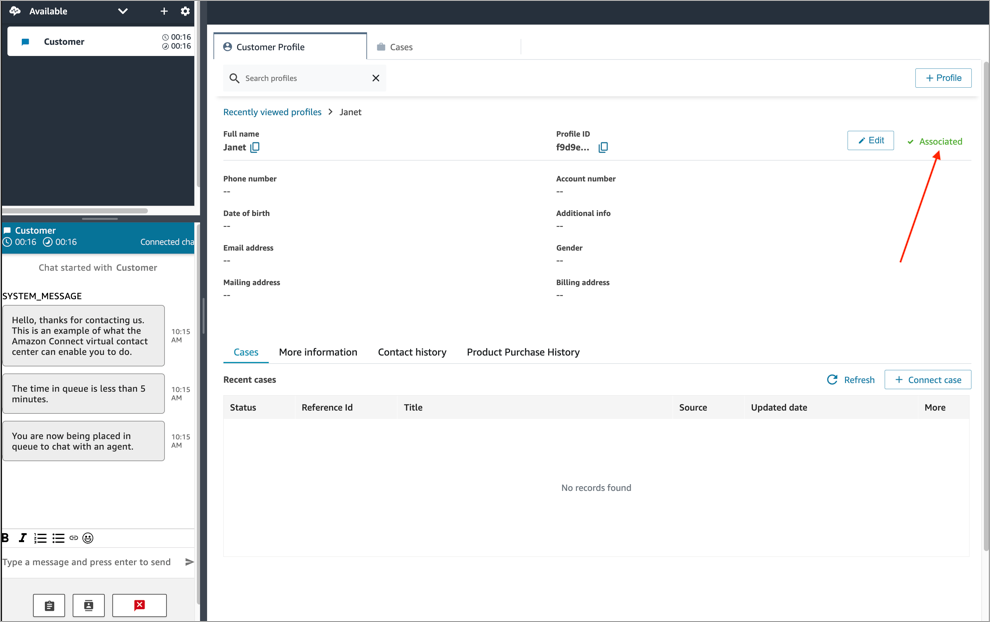Copy Janet's full name with the copy icon
990x622 pixels.
click(x=256, y=146)
